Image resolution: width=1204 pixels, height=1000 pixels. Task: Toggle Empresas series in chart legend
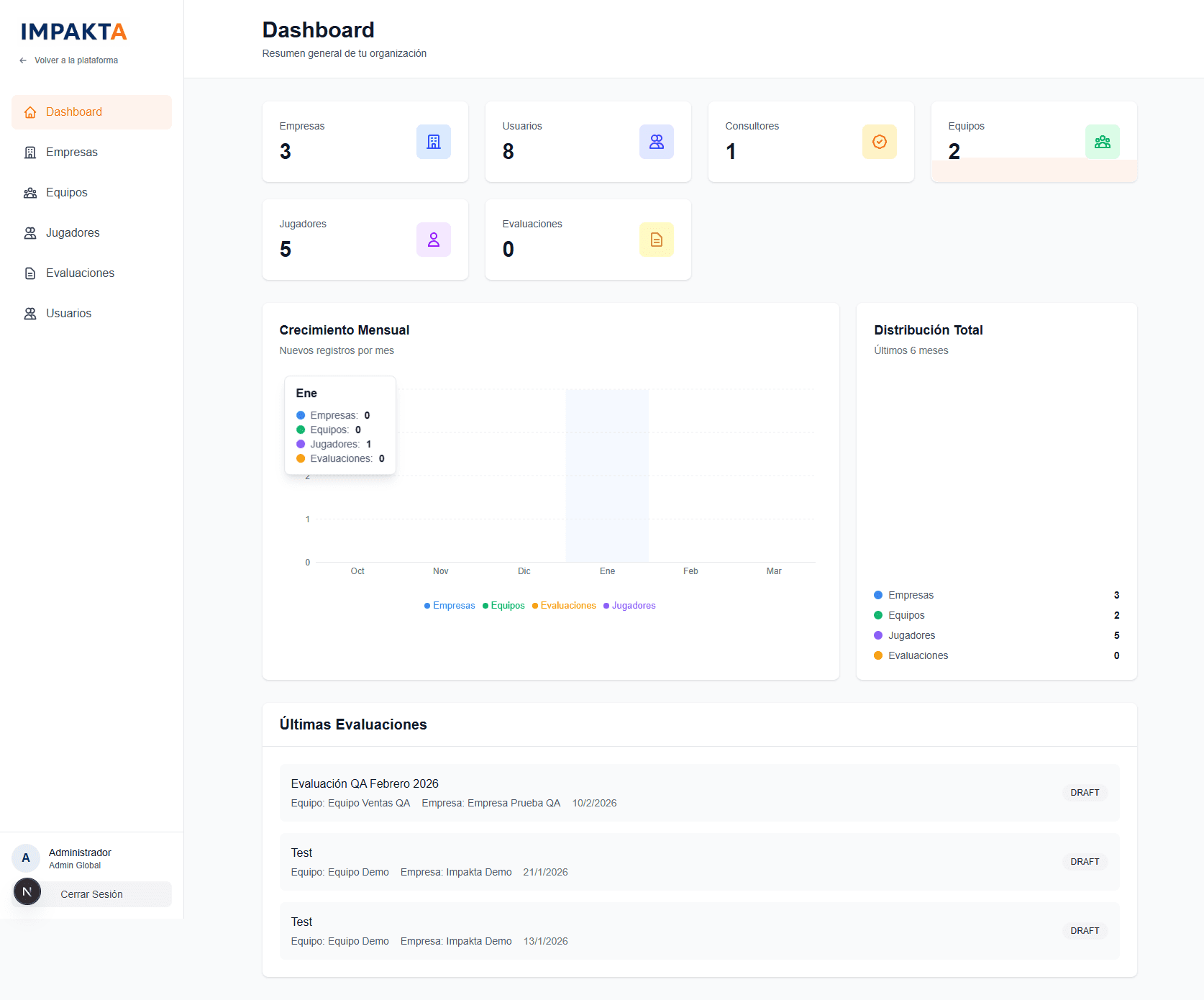click(x=450, y=606)
